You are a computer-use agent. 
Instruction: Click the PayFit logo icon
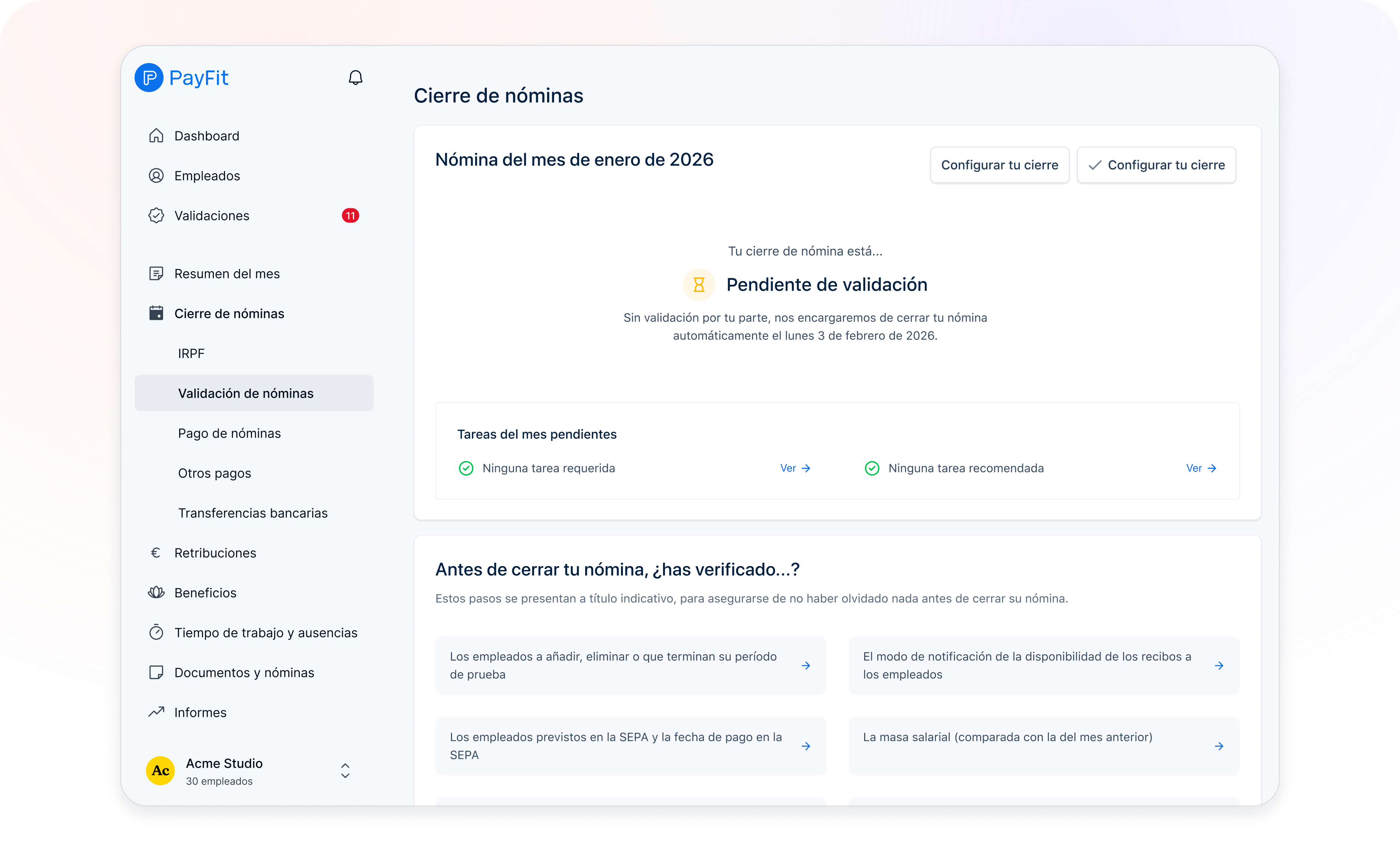coord(149,78)
